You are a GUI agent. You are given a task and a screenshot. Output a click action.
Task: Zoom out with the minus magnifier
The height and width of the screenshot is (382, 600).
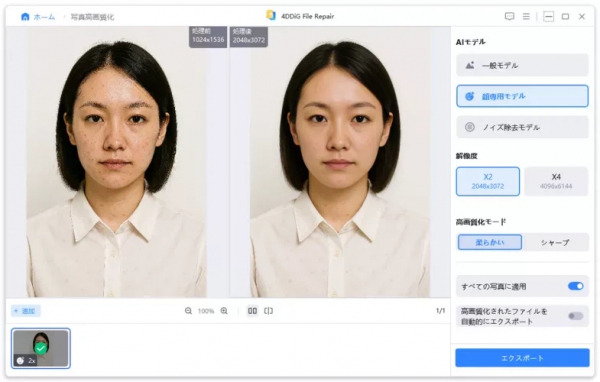[188, 311]
